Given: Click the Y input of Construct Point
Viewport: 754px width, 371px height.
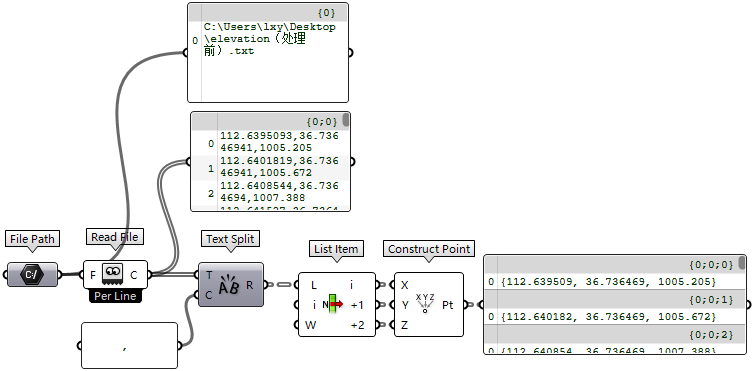Looking at the screenshot, I should (404, 305).
